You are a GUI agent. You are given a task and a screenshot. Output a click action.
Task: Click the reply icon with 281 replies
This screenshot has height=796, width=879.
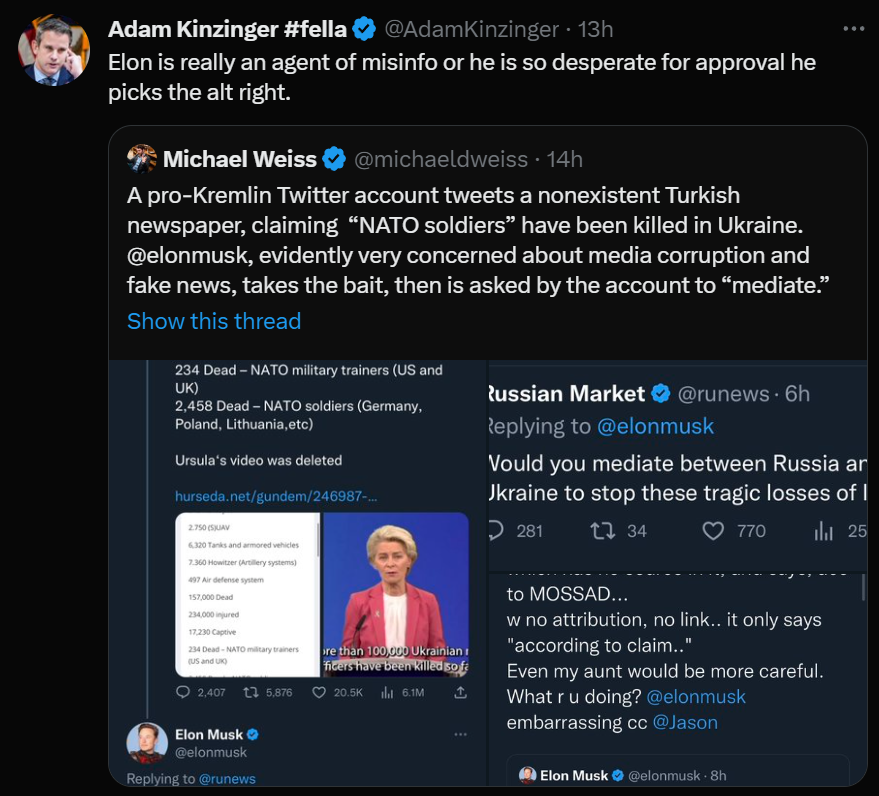point(497,531)
